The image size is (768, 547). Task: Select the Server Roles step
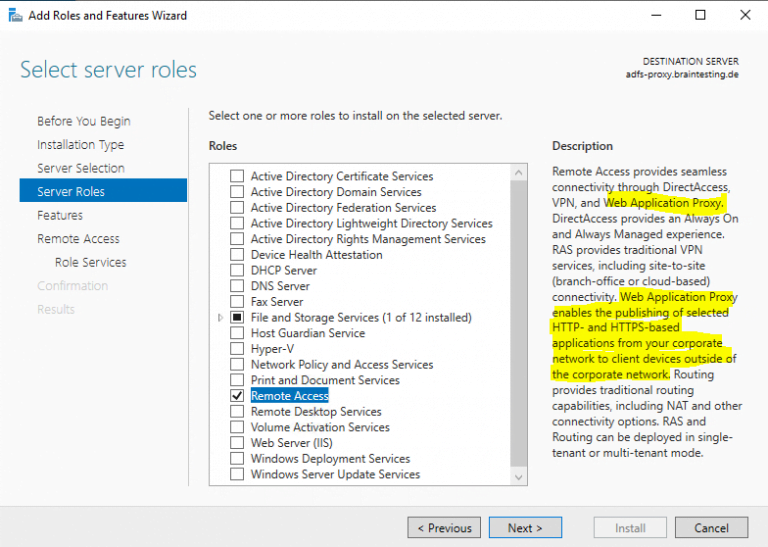103,190
